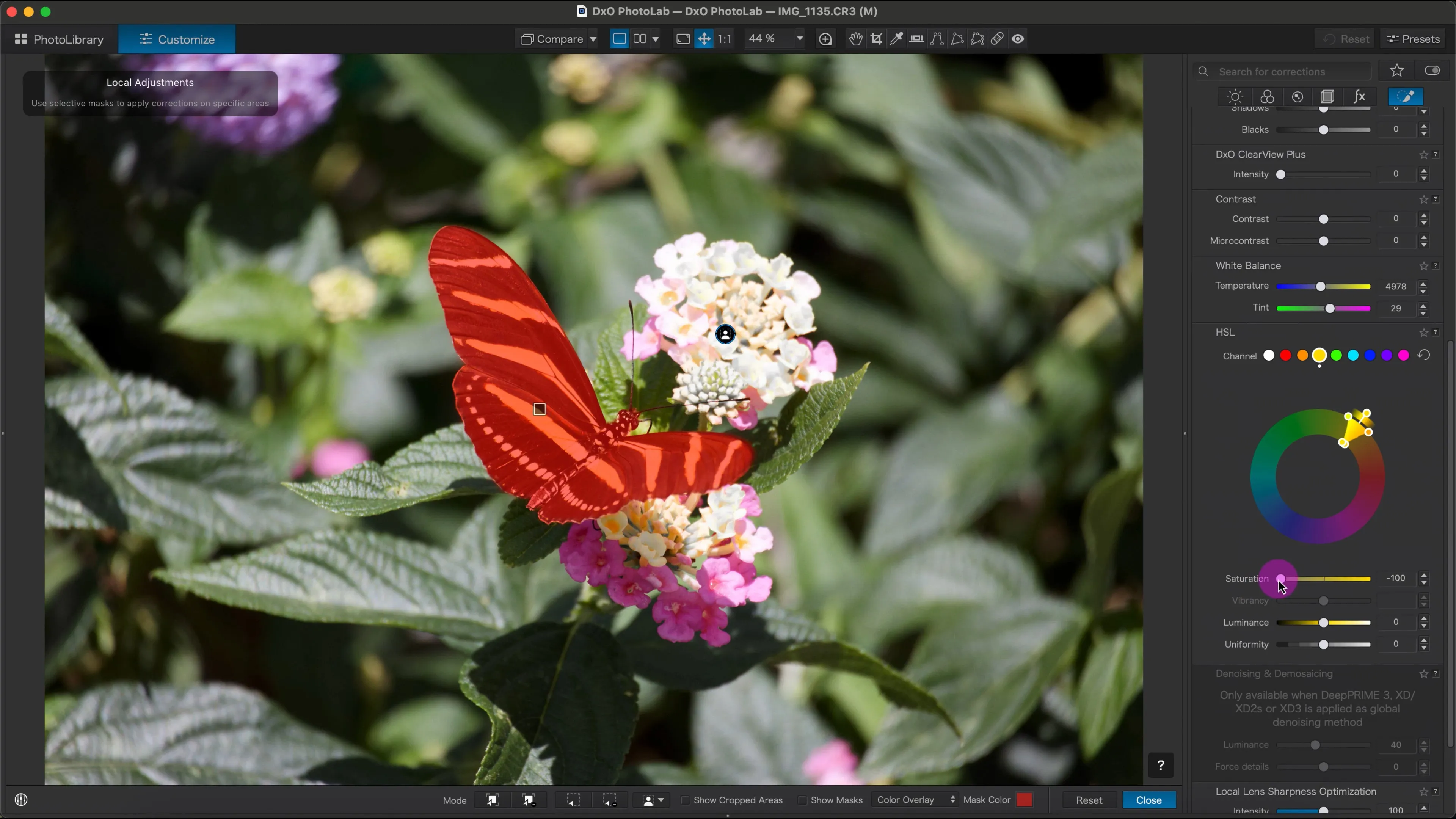Pick white balance with the eyedropper tool
This screenshot has height=819, width=1456.
pyautogui.click(x=896, y=38)
